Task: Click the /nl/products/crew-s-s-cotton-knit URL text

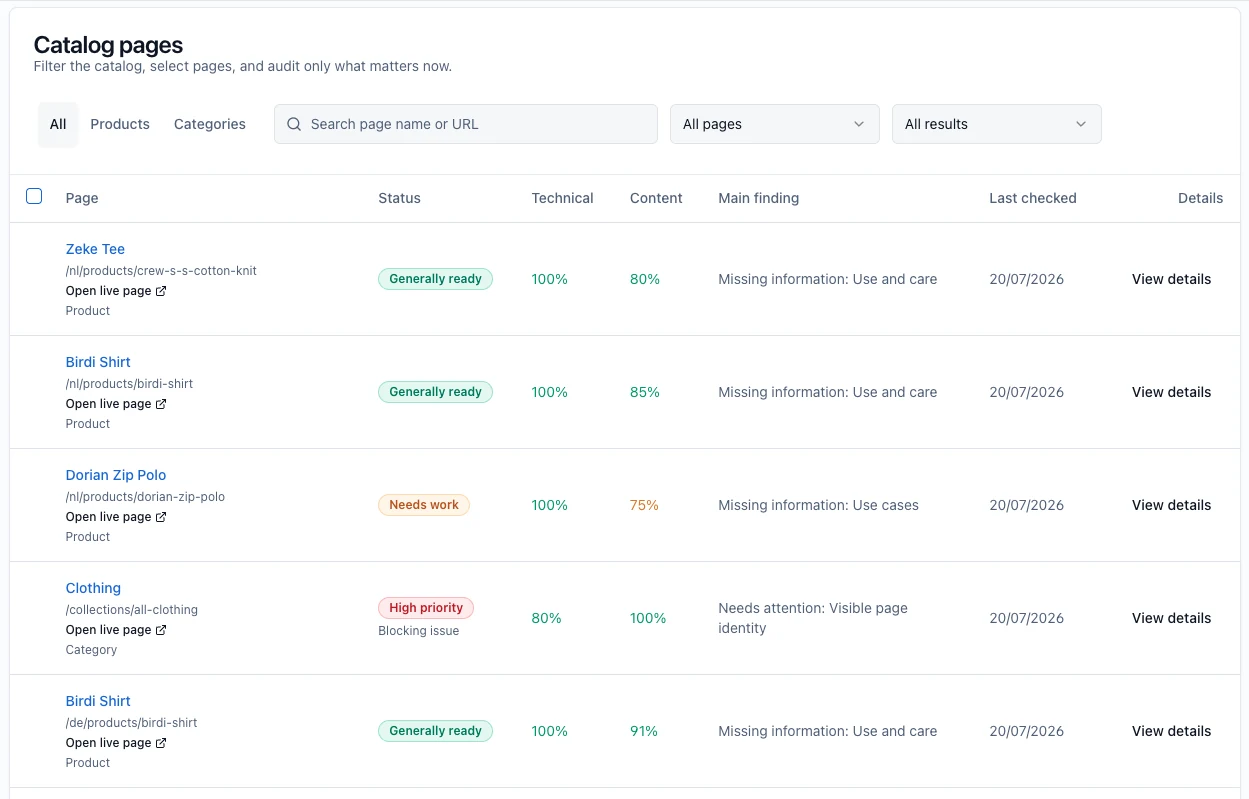Action: click(x=161, y=271)
